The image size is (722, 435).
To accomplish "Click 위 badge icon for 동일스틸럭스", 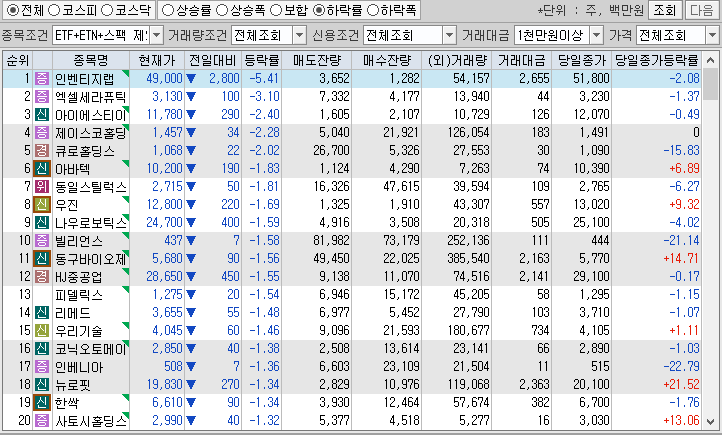I will pos(42,186).
